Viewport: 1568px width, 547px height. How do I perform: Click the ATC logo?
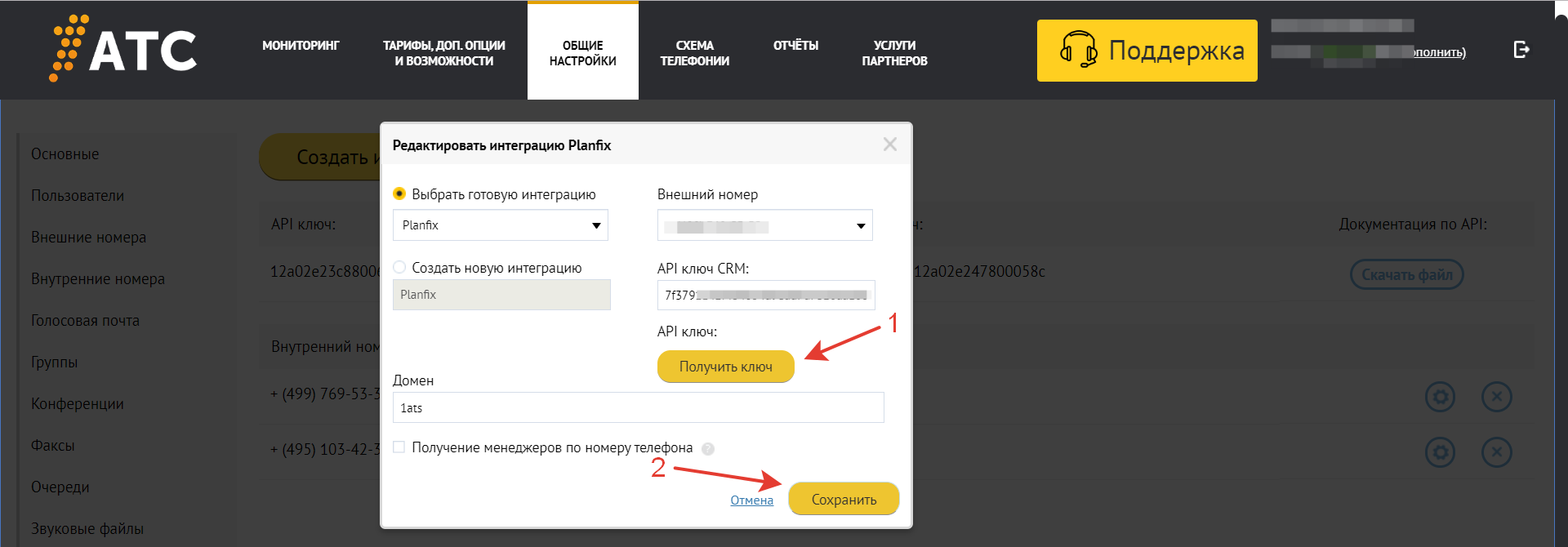123,48
